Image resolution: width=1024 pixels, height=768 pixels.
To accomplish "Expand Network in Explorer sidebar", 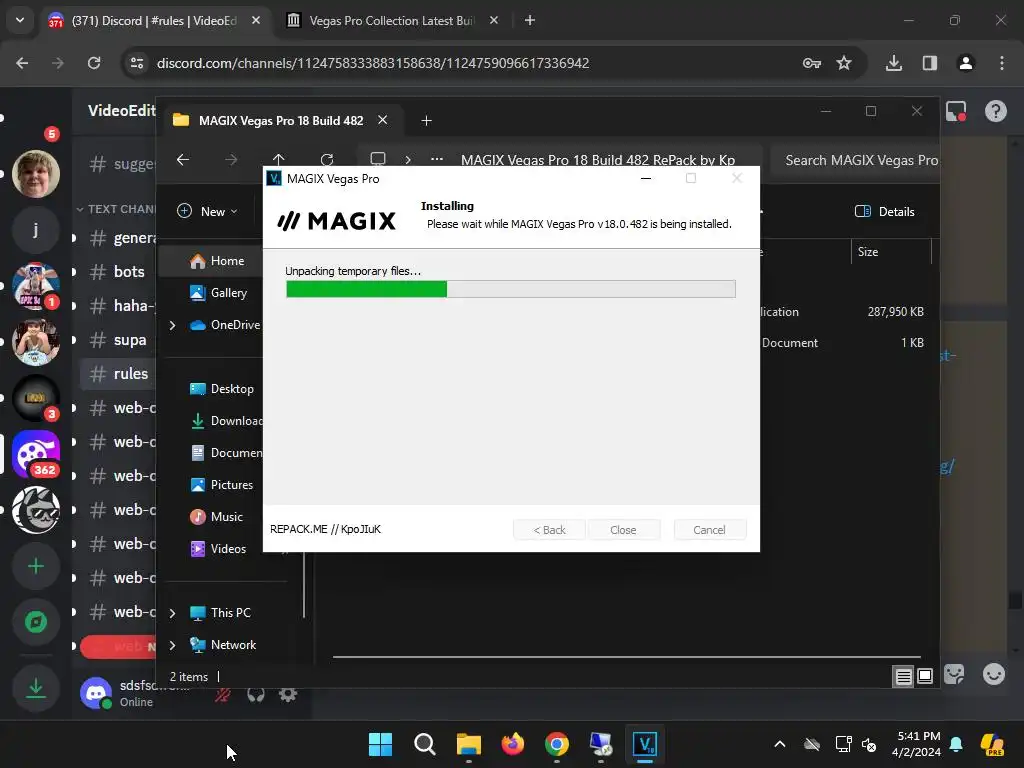I will 172,645.
